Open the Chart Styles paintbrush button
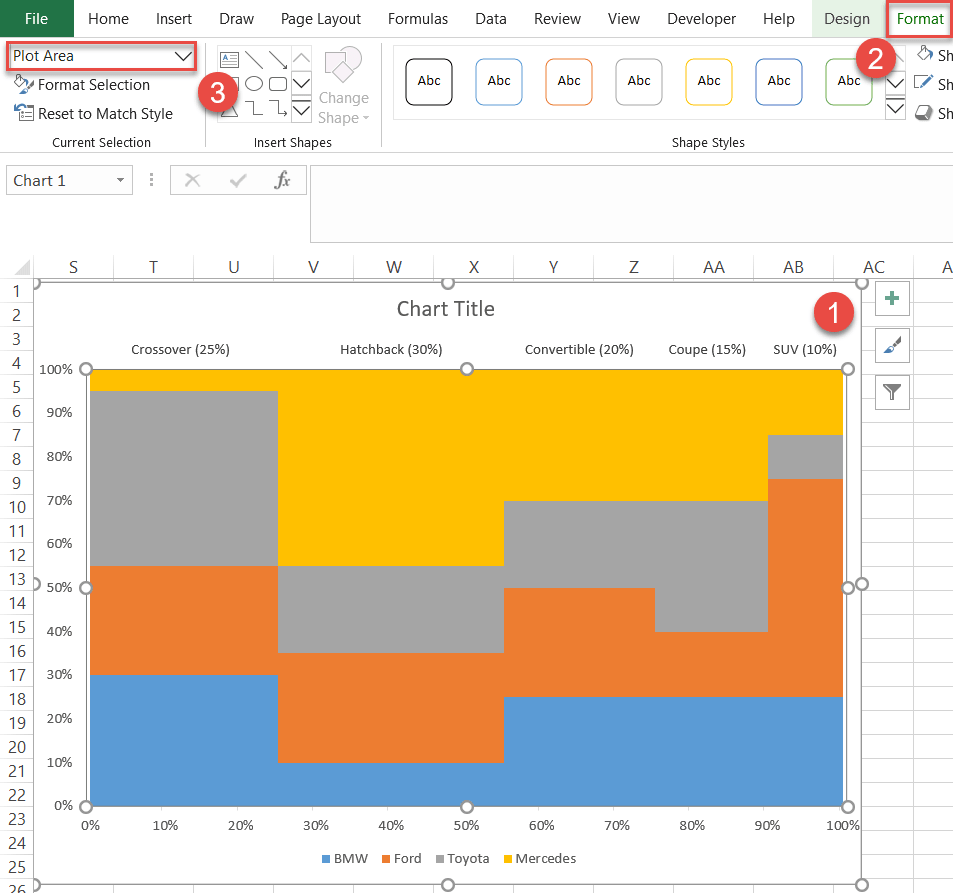The width and height of the screenshot is (953, 893). click(x=892, y=345)
